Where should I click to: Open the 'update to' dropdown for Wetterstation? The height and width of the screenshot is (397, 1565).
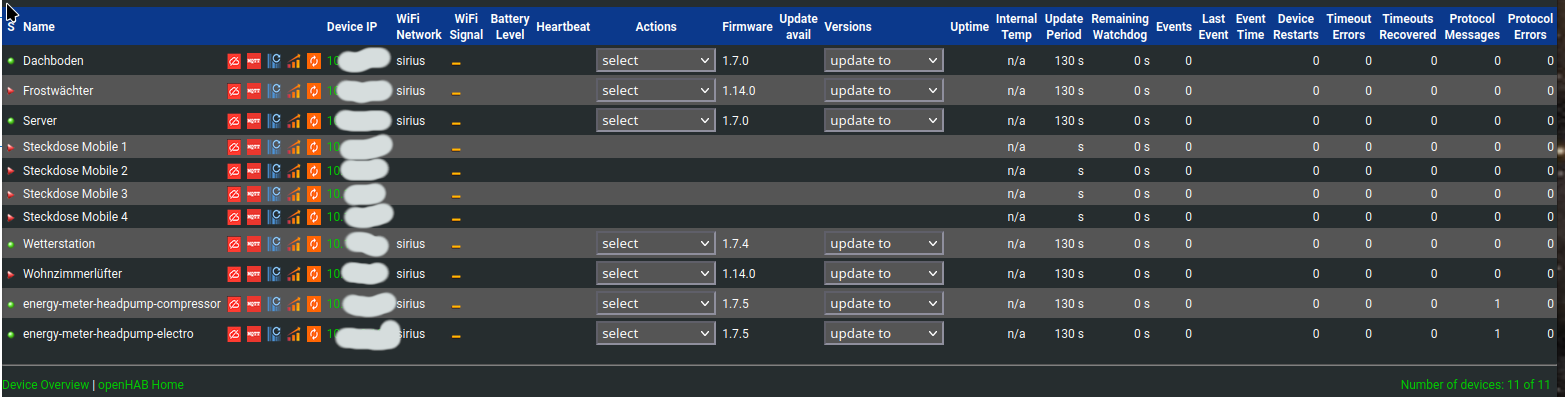[884, 243]
